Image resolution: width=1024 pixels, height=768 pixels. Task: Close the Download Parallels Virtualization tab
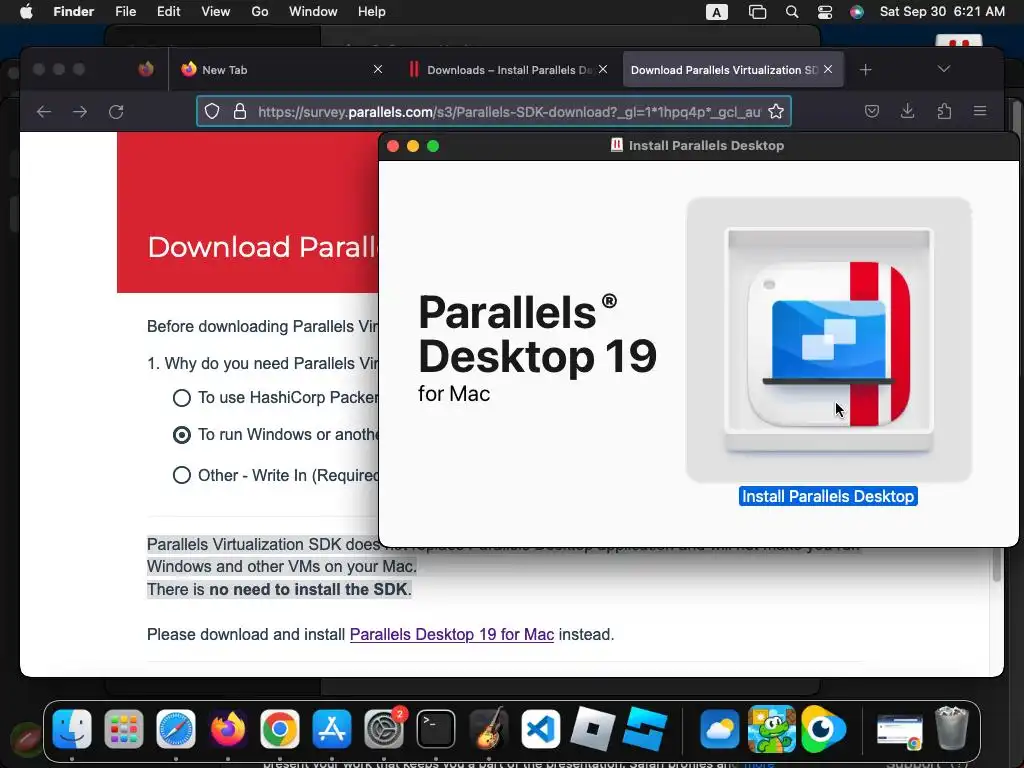(x=828, y=69)
